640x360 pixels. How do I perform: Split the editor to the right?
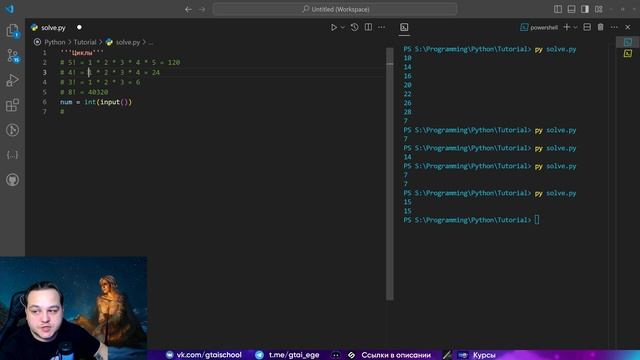click(x=368, y=27)
